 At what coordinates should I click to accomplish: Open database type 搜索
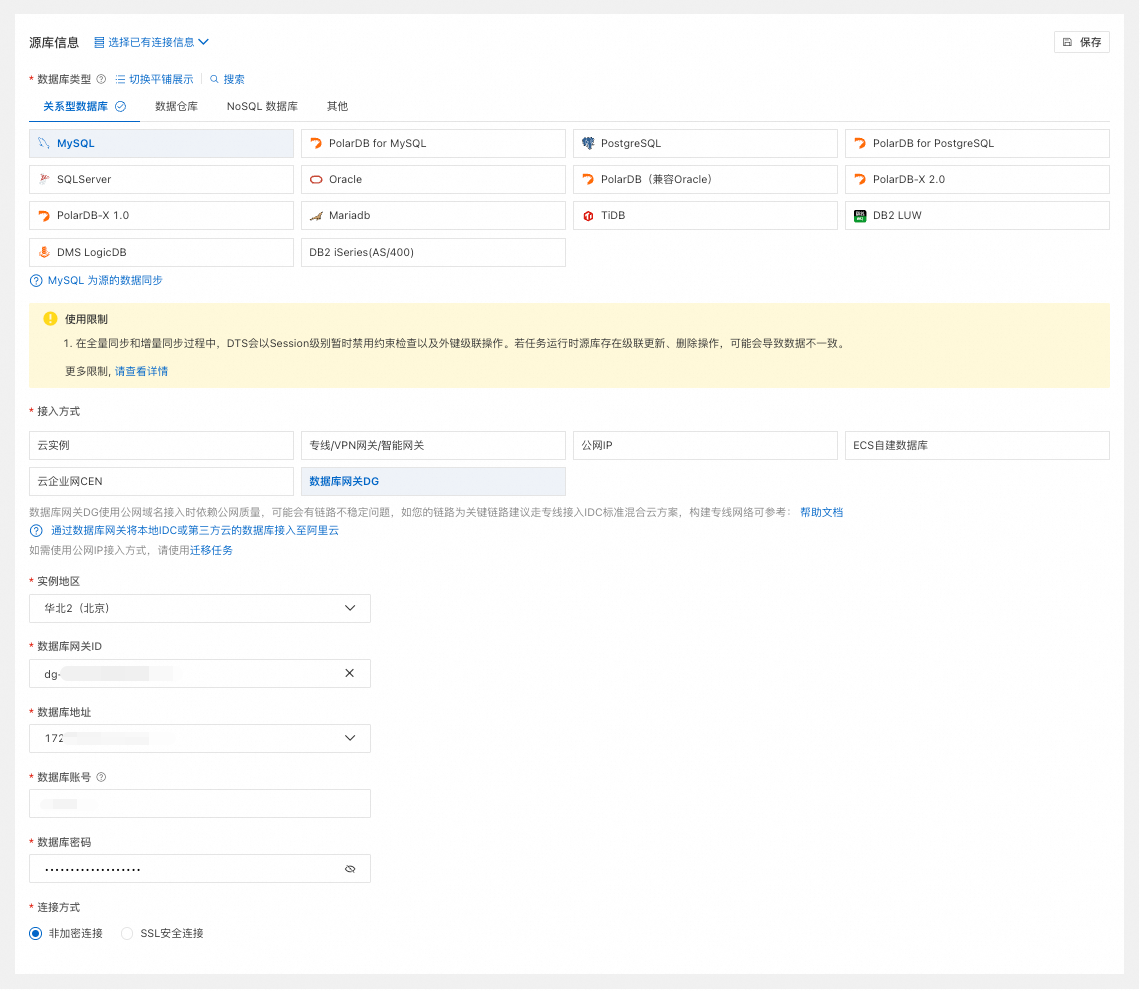click(227, 79)
